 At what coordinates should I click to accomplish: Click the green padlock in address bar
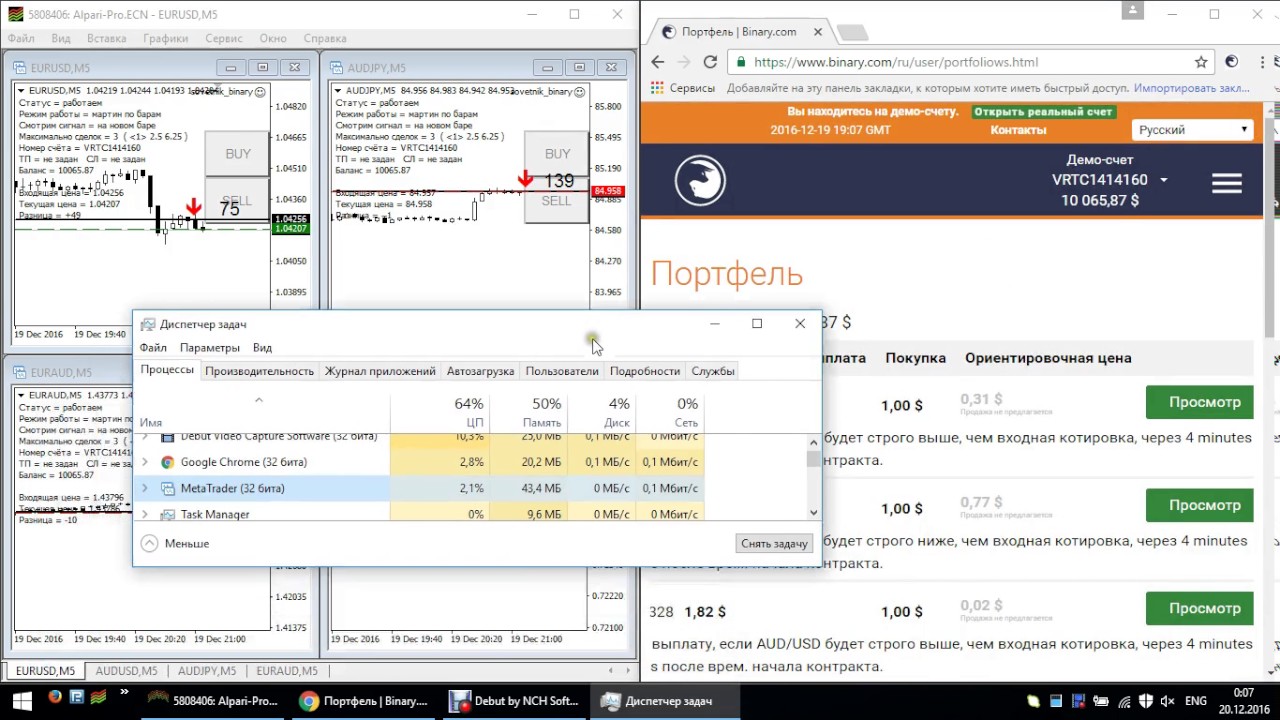click(741, 62)
